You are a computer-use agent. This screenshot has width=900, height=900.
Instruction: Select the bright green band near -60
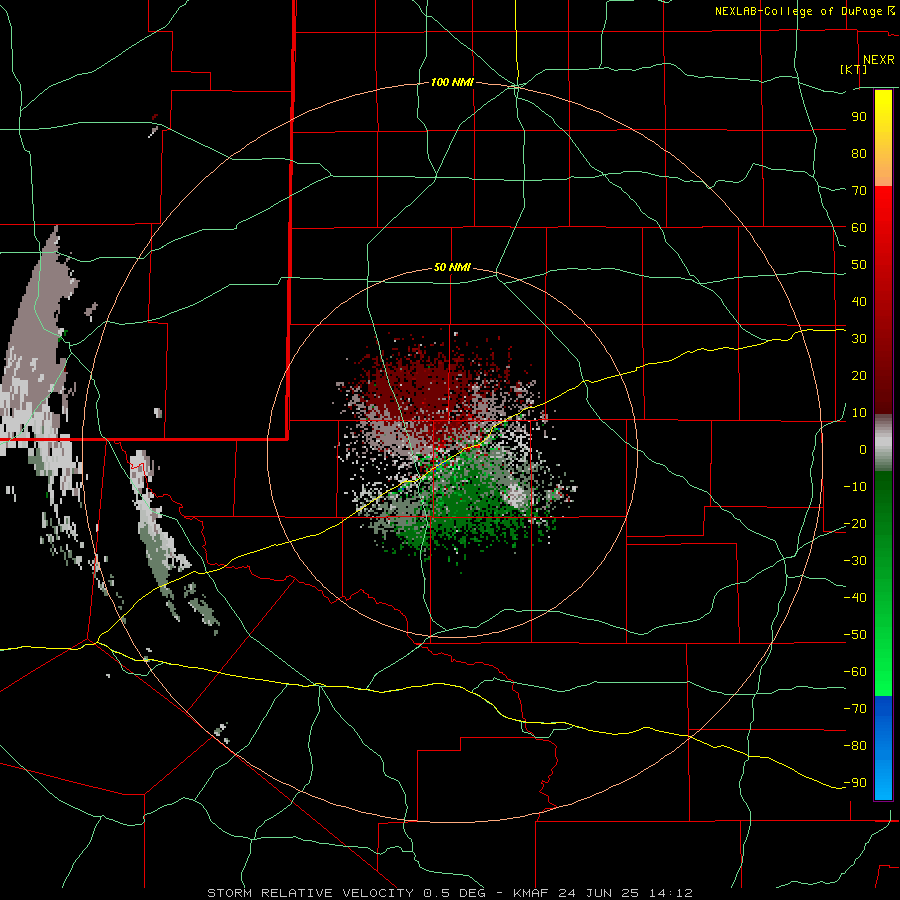883,680
